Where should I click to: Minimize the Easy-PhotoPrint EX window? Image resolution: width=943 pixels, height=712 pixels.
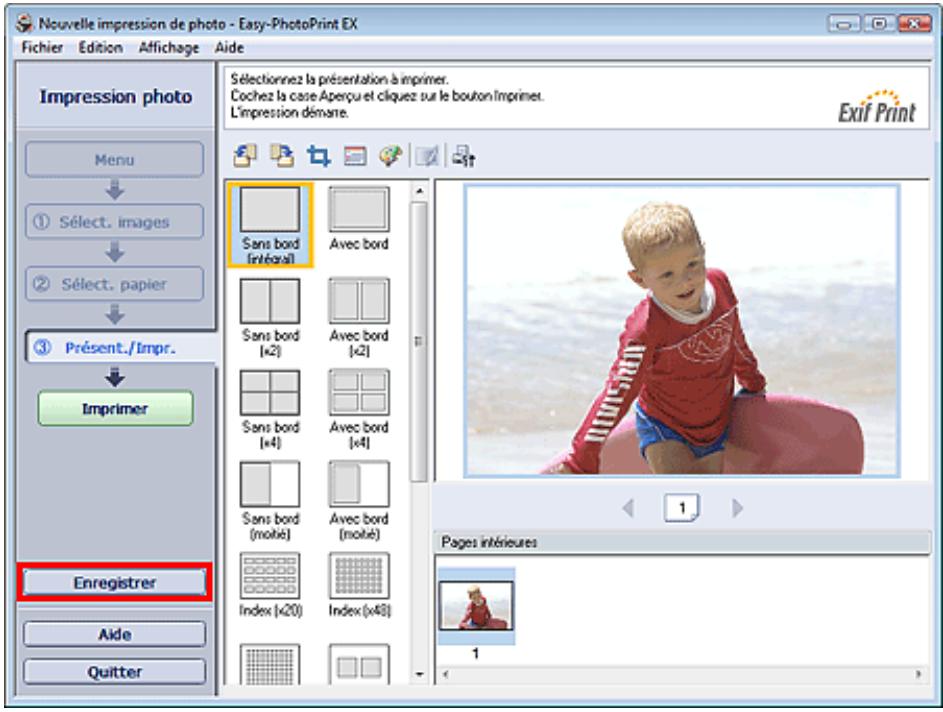[844, 23]
